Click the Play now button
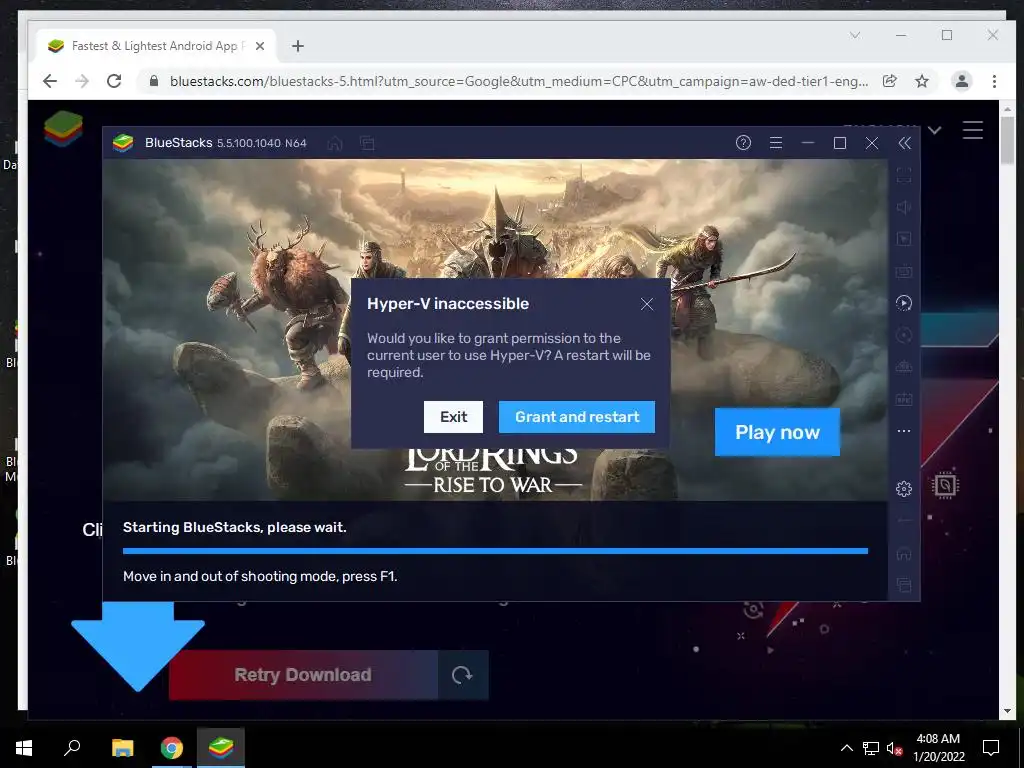The width and height of the screenshot is (1024, 768). [777, 432]
